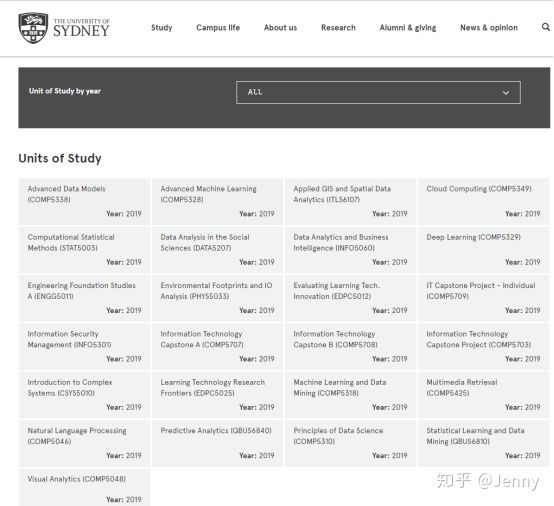Click the search magnifier icon
This screenshot has width=554, height=506.
pos(546,27)
